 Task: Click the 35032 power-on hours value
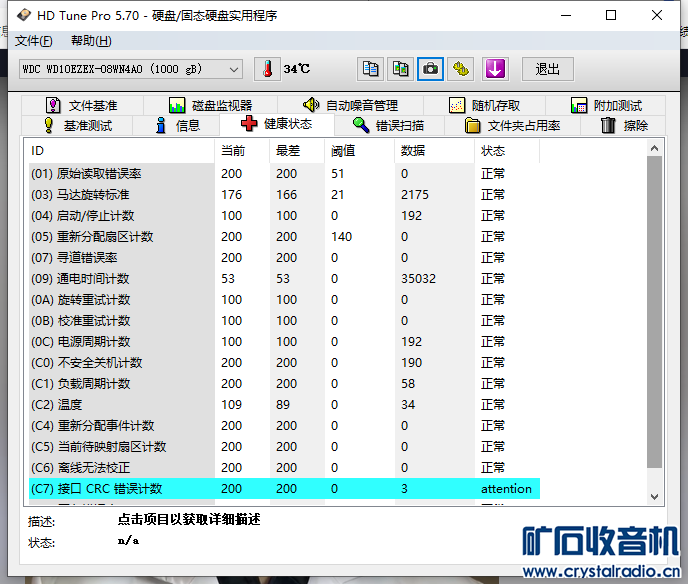pos(418,279)
